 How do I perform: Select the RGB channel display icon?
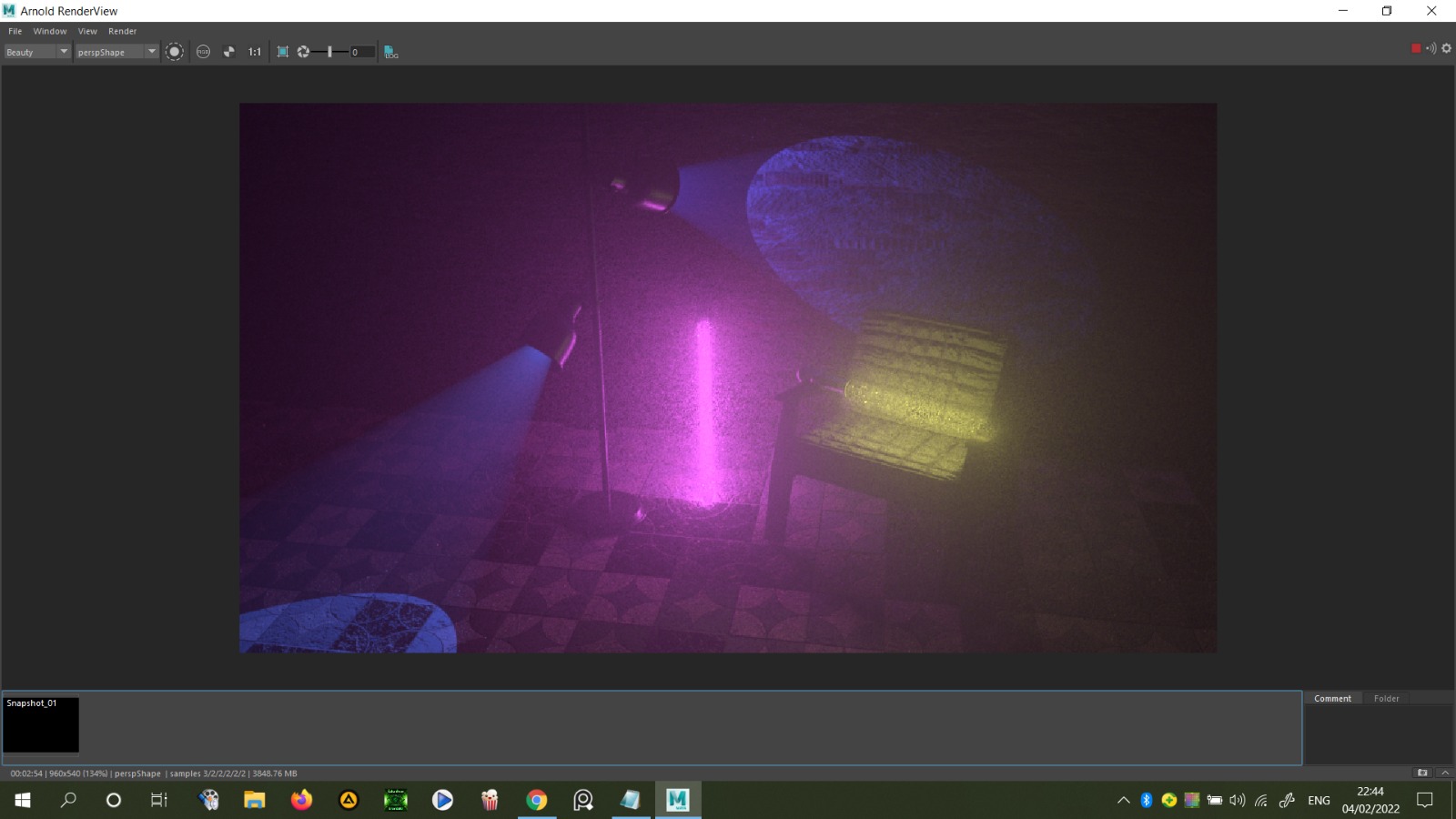tap(202, 52)
